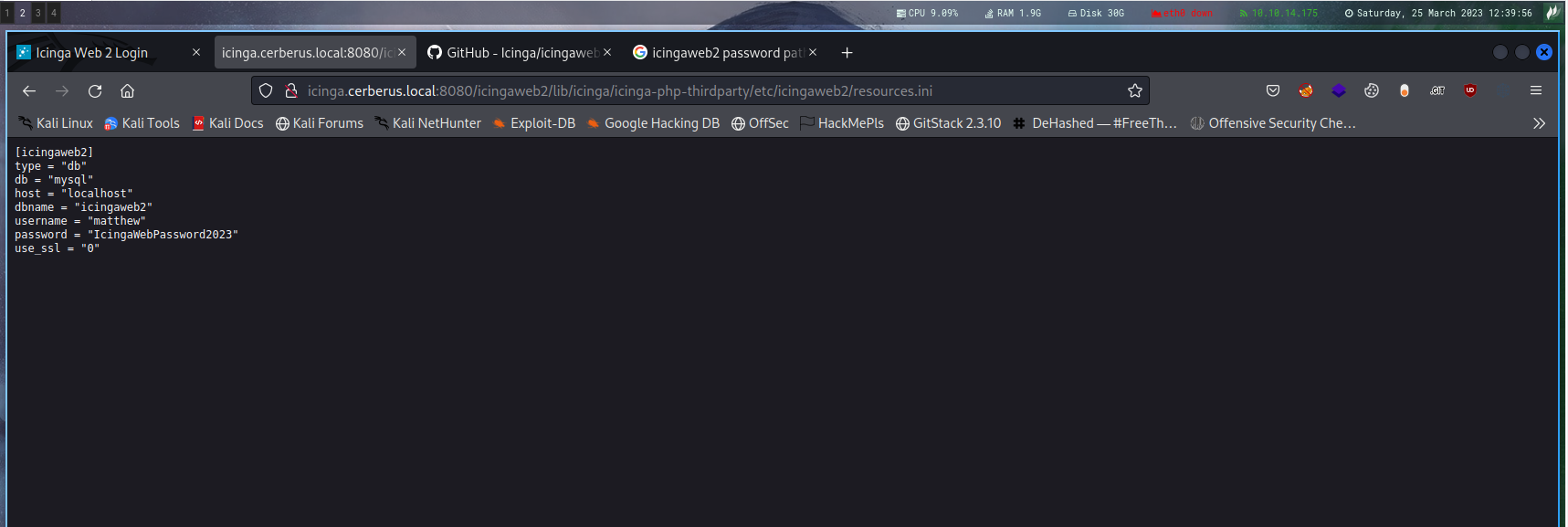This screenshot has width=1568, height=527.
Task: Open HackMePls bookmark
Action: coord(842,123)
